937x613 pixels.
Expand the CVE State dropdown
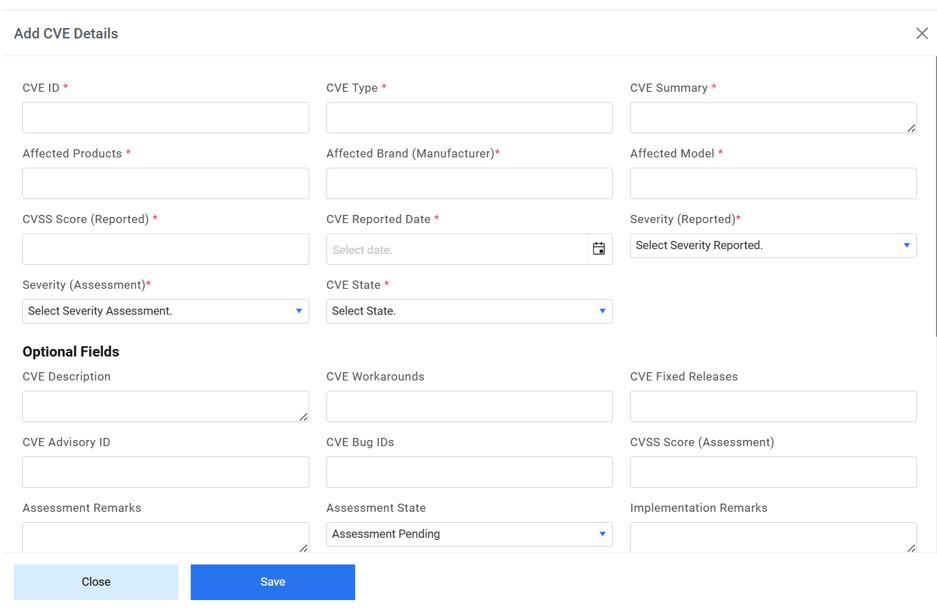(x=468, y=311)
